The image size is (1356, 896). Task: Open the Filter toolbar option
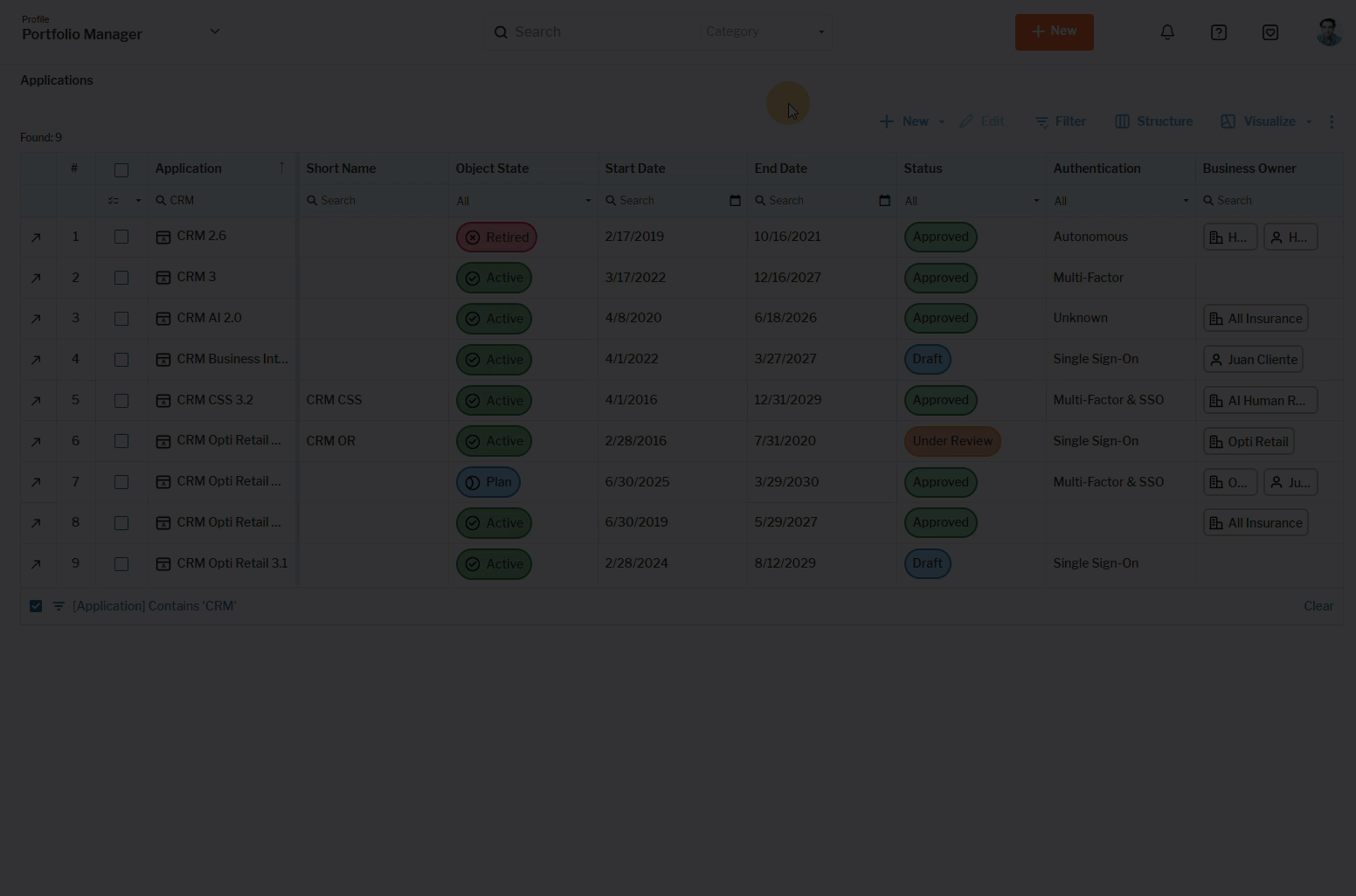click(x=1060, y=121)
